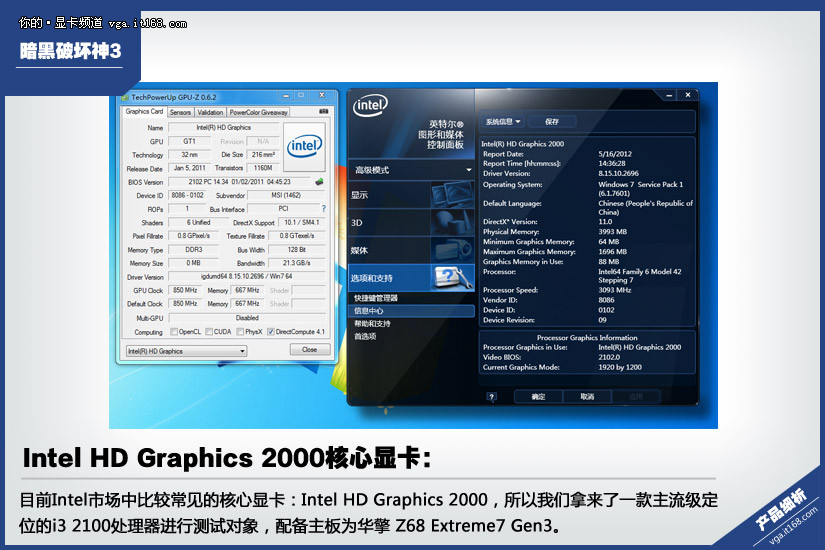
Task: Enable the PhysX checkbox
Action: tap(240, 332)
